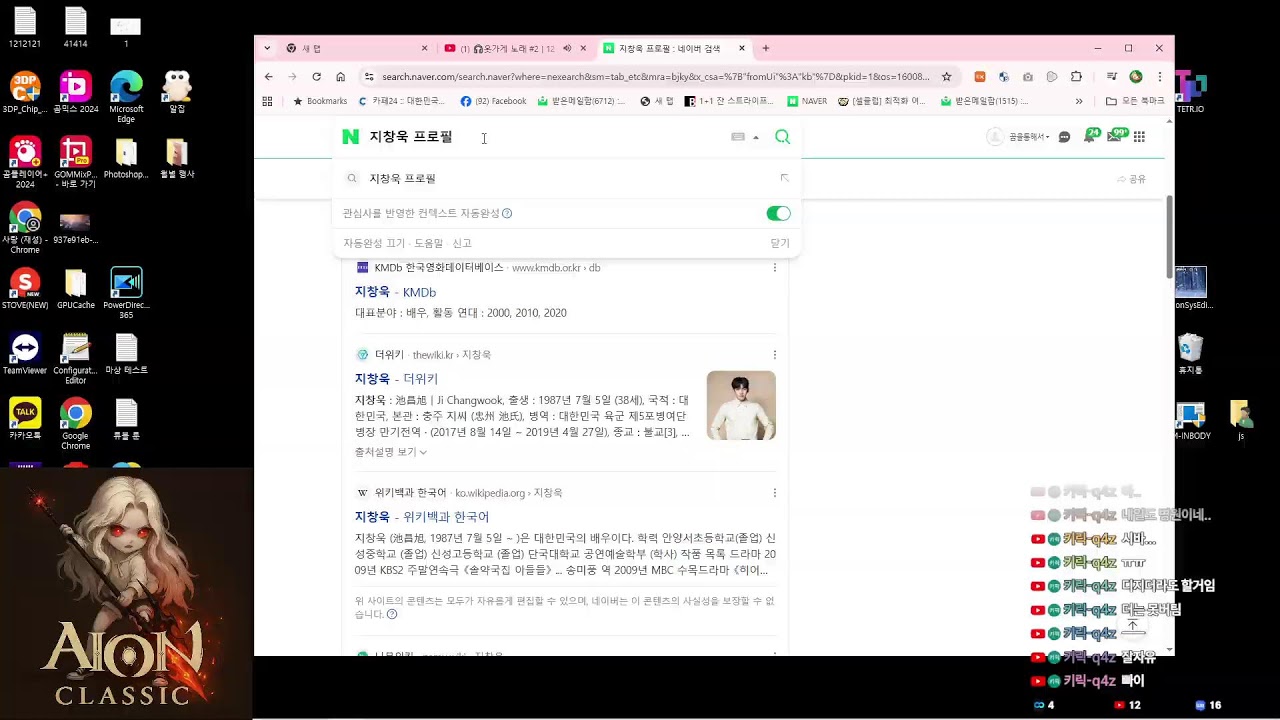Click 자동완성 끄기 link
1280x720 pixels.
click(374, 243)
